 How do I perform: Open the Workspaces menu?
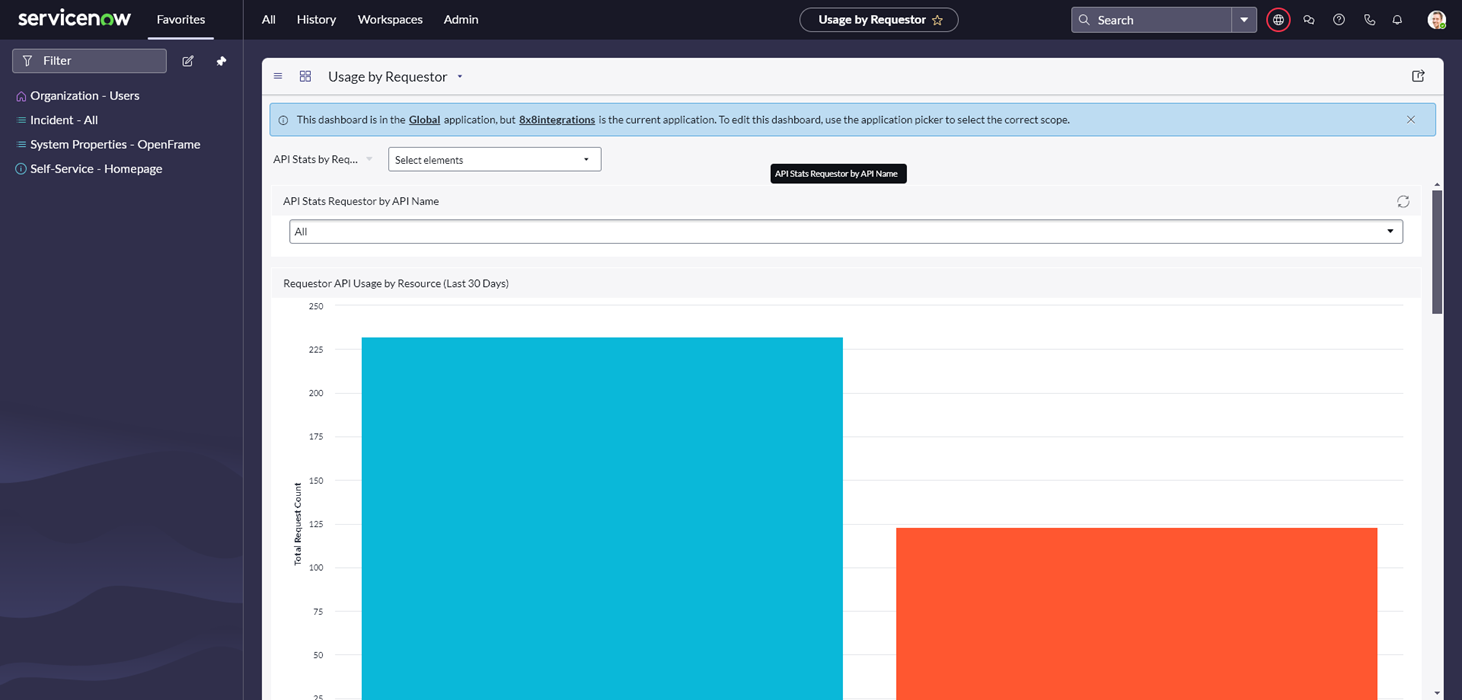390,19
